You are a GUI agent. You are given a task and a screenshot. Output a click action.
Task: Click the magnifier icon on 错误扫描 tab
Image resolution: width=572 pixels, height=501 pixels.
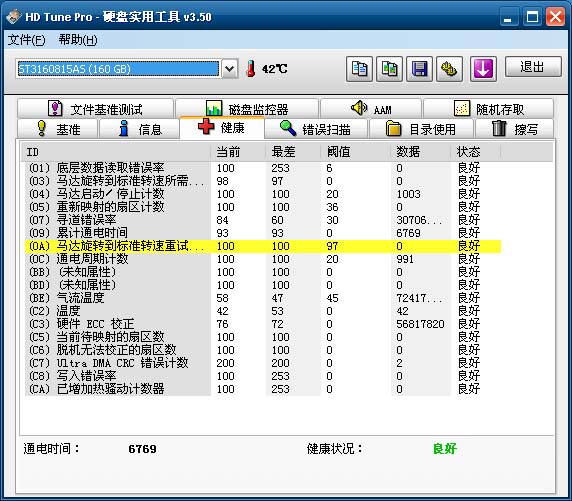click(x=288, y=128)
